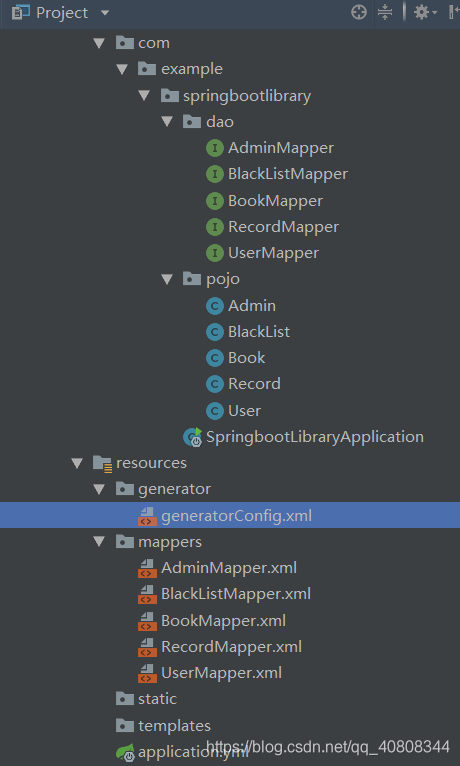Select the BlackList class
Image resolution: width=460 pixels, height=766 pixels.
[259, 332]
